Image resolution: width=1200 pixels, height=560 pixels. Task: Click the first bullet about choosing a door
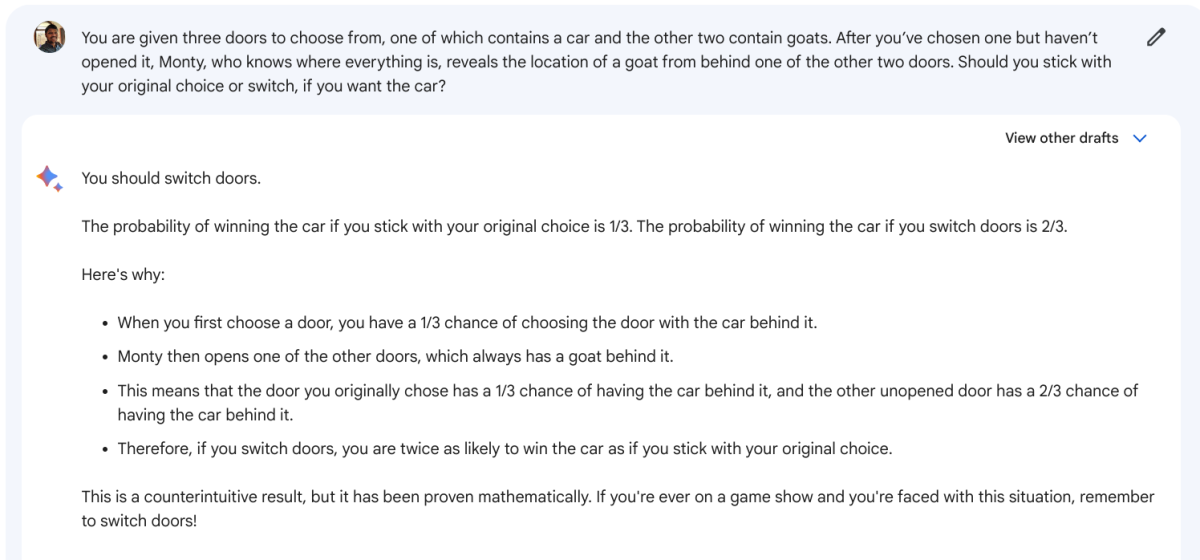pos(467,322)
